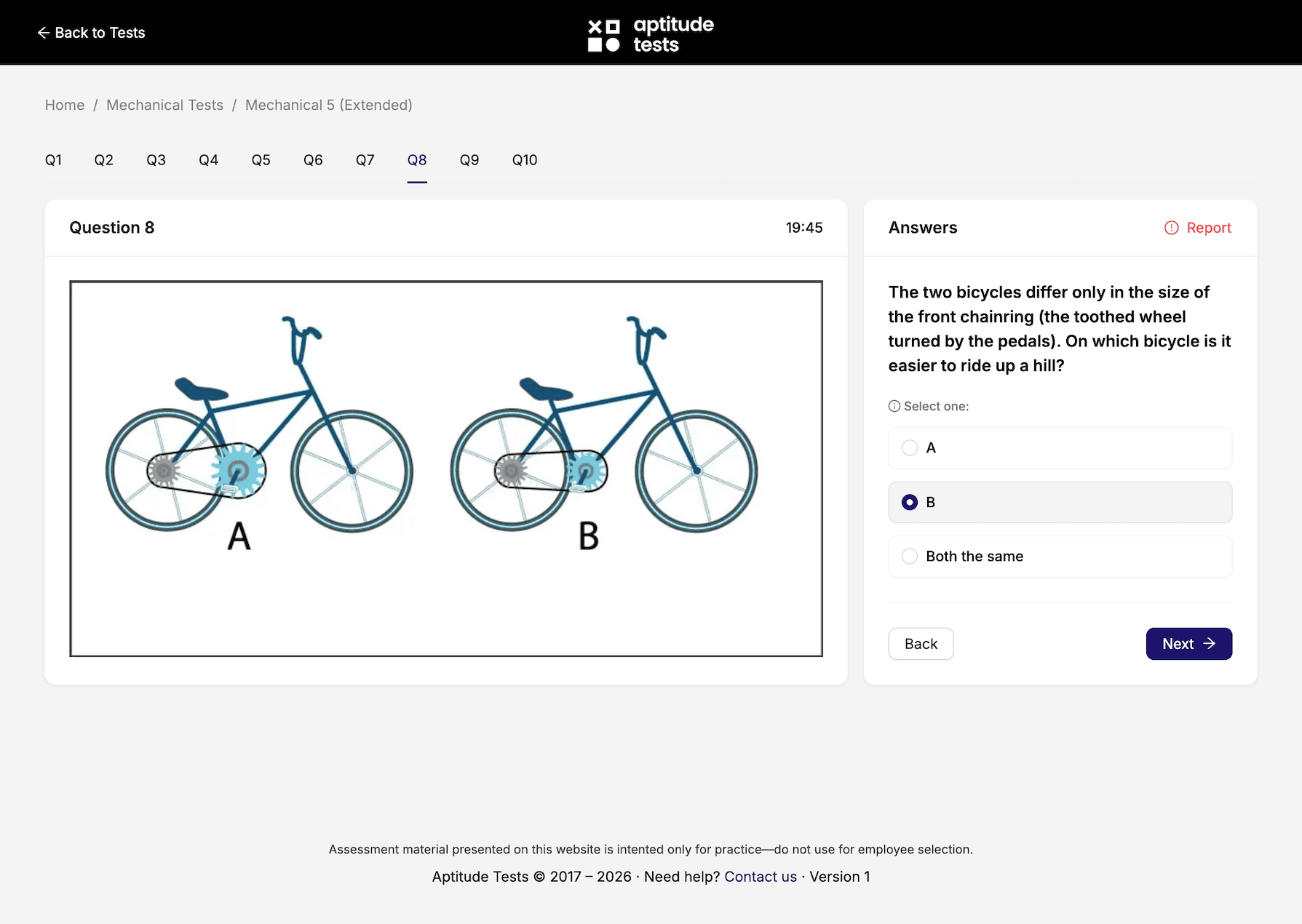This screenshot has width=1302, height=924.
Task: Click bicycle B in the diagram
Action: 604,426
